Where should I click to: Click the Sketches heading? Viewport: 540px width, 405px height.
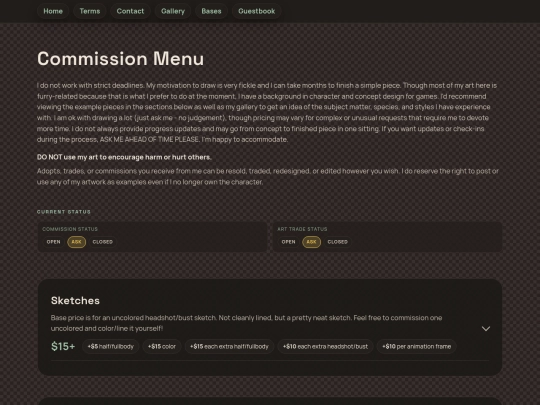click(x=75, y=300)
